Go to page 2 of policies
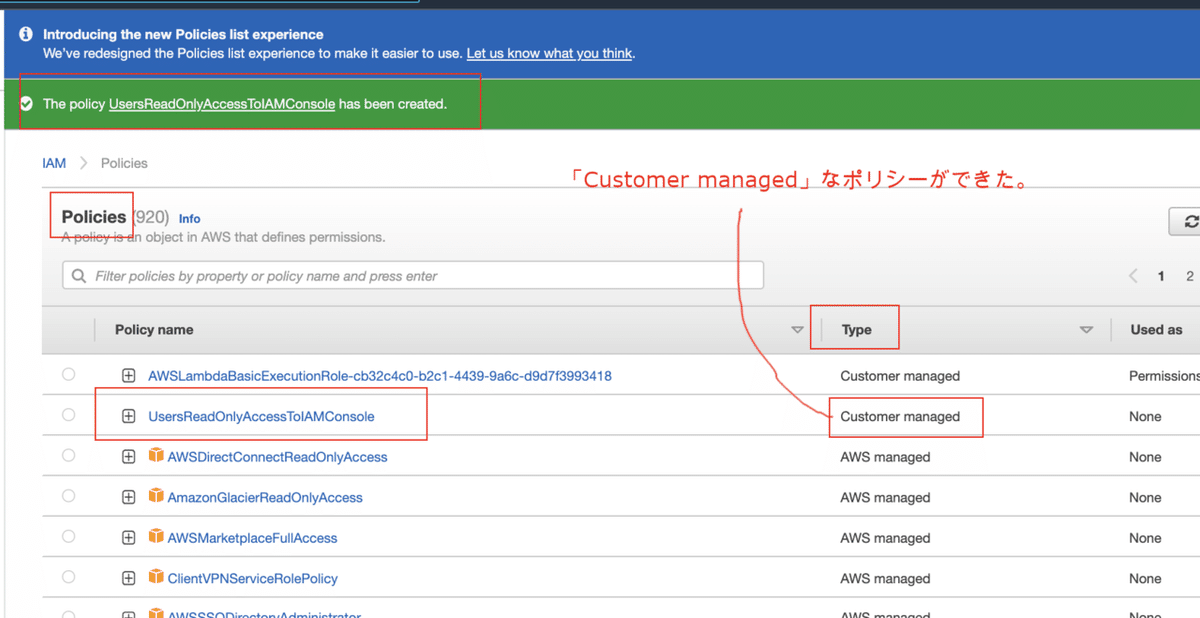1200x618 pixels. tap(1190, 276)
